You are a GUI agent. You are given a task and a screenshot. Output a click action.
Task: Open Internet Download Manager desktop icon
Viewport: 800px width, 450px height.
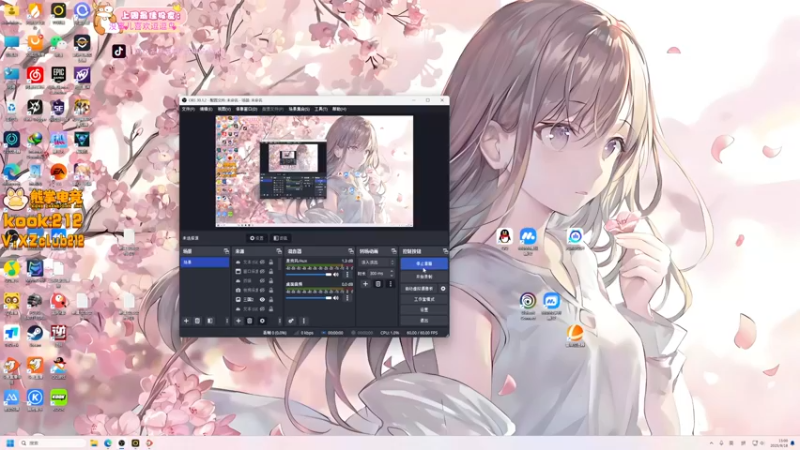(x=35, y=140)
